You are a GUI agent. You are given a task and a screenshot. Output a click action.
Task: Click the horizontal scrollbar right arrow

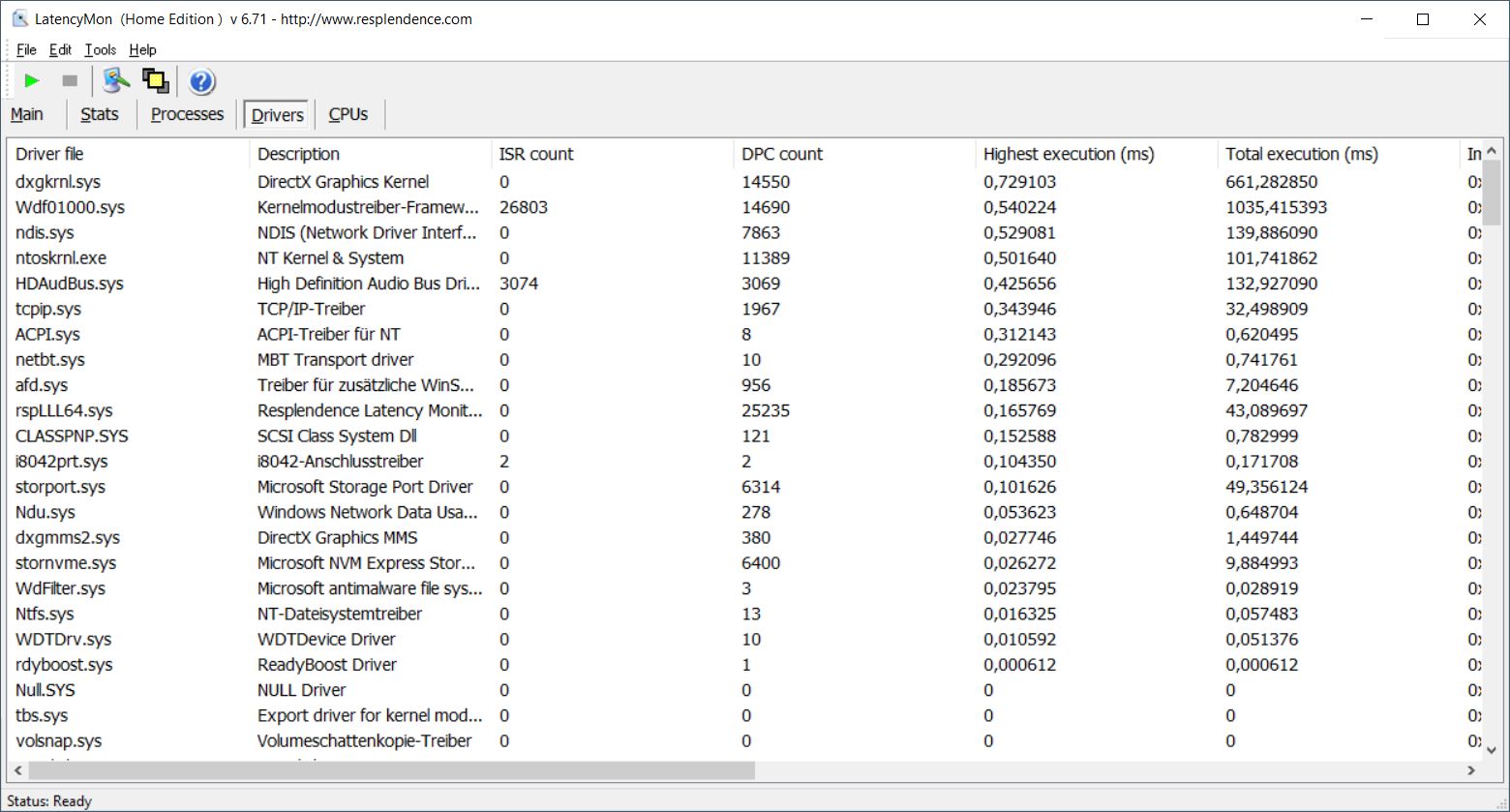[x=1471, y=770]
